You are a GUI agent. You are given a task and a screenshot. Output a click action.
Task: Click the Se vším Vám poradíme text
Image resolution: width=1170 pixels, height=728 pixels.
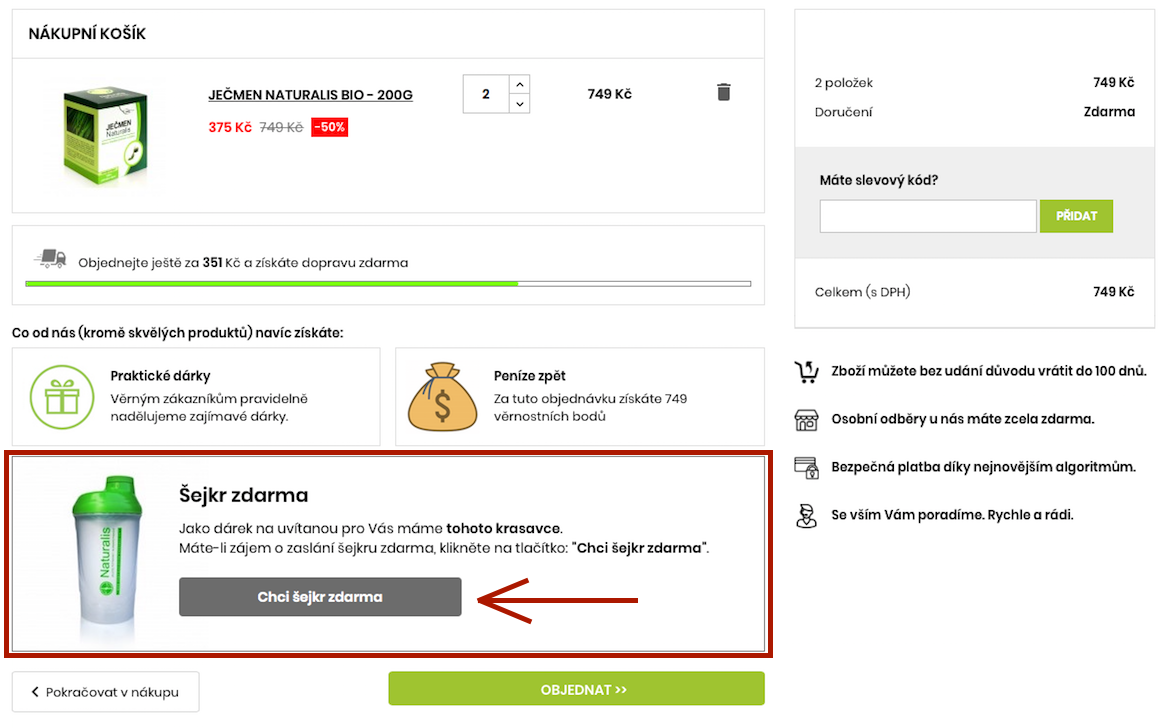click(x=953, y=515)
